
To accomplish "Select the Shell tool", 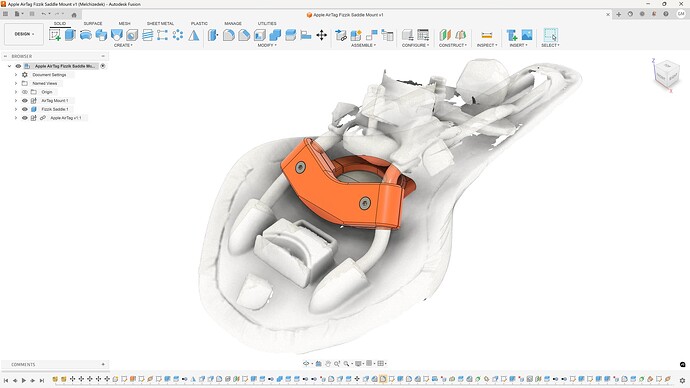I will click(x=260, y=35).
